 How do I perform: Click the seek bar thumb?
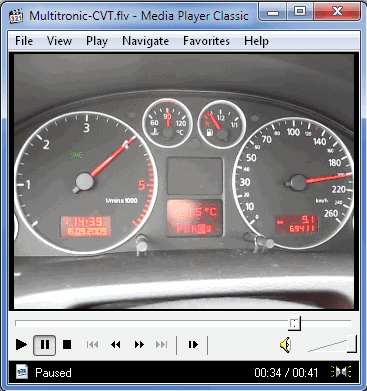coord(294,323)
